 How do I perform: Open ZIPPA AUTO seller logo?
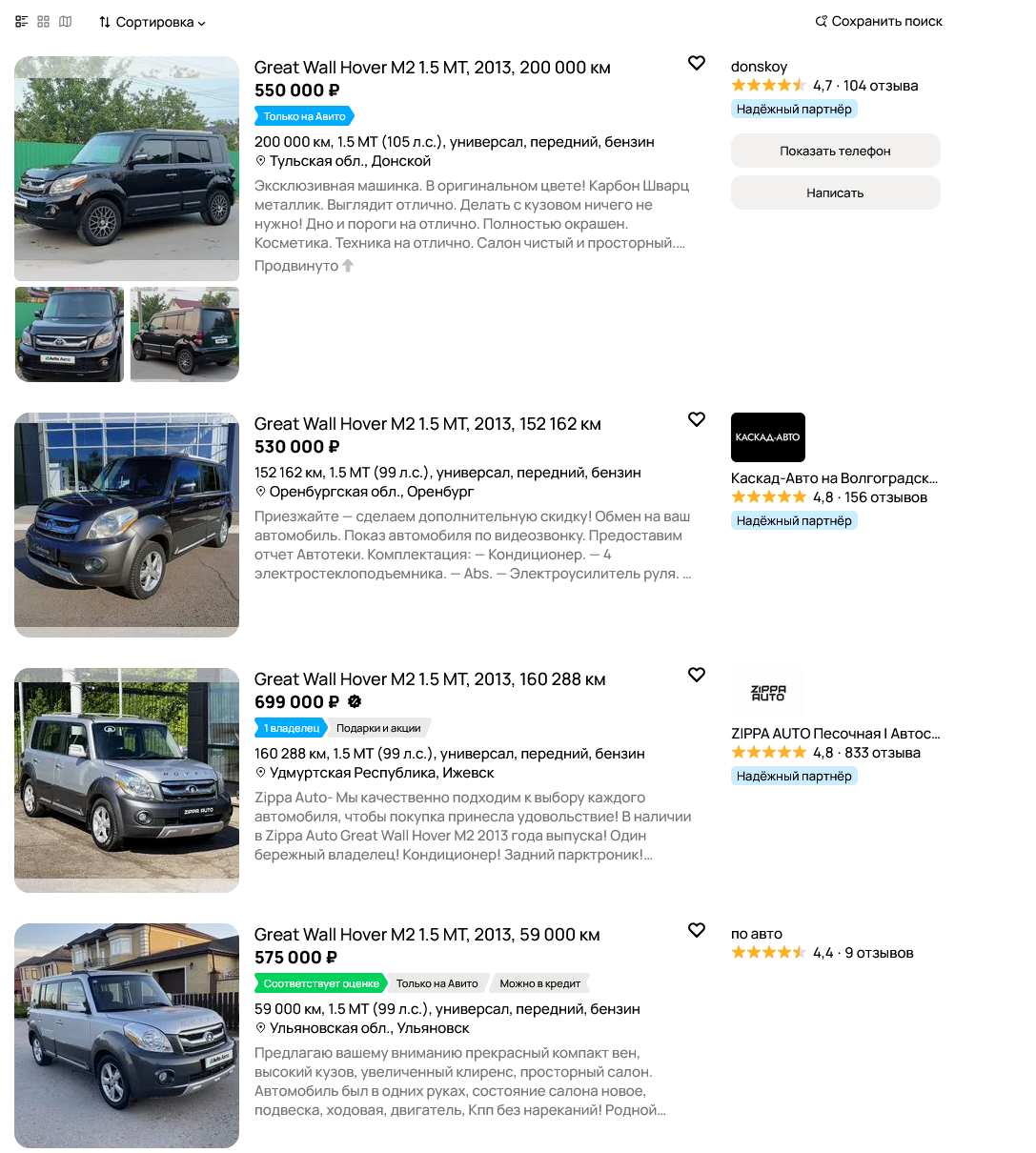coord(767,693)
